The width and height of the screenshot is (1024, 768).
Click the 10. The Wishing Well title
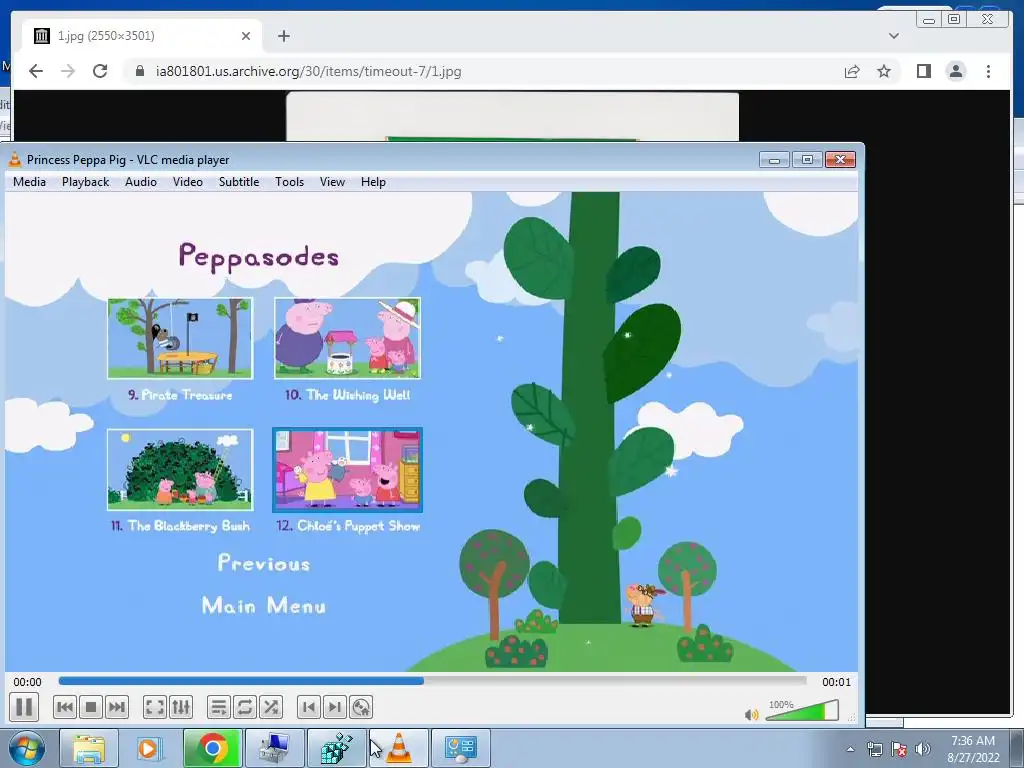pos(347,394)
